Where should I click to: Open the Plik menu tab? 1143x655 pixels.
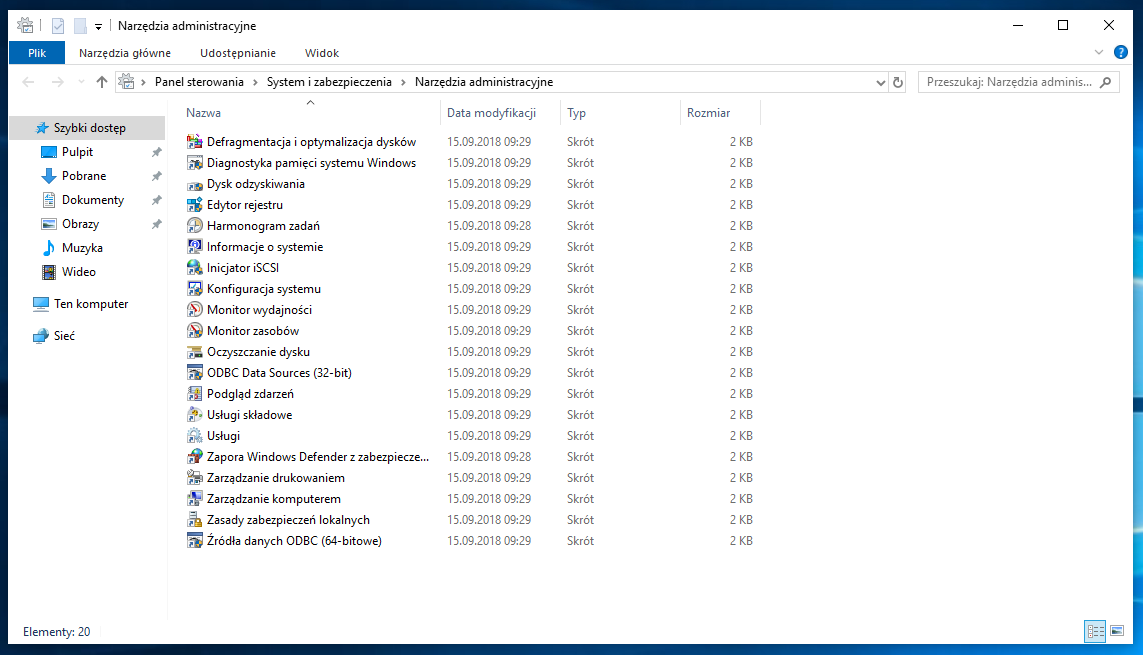click(x=37, y=53)
